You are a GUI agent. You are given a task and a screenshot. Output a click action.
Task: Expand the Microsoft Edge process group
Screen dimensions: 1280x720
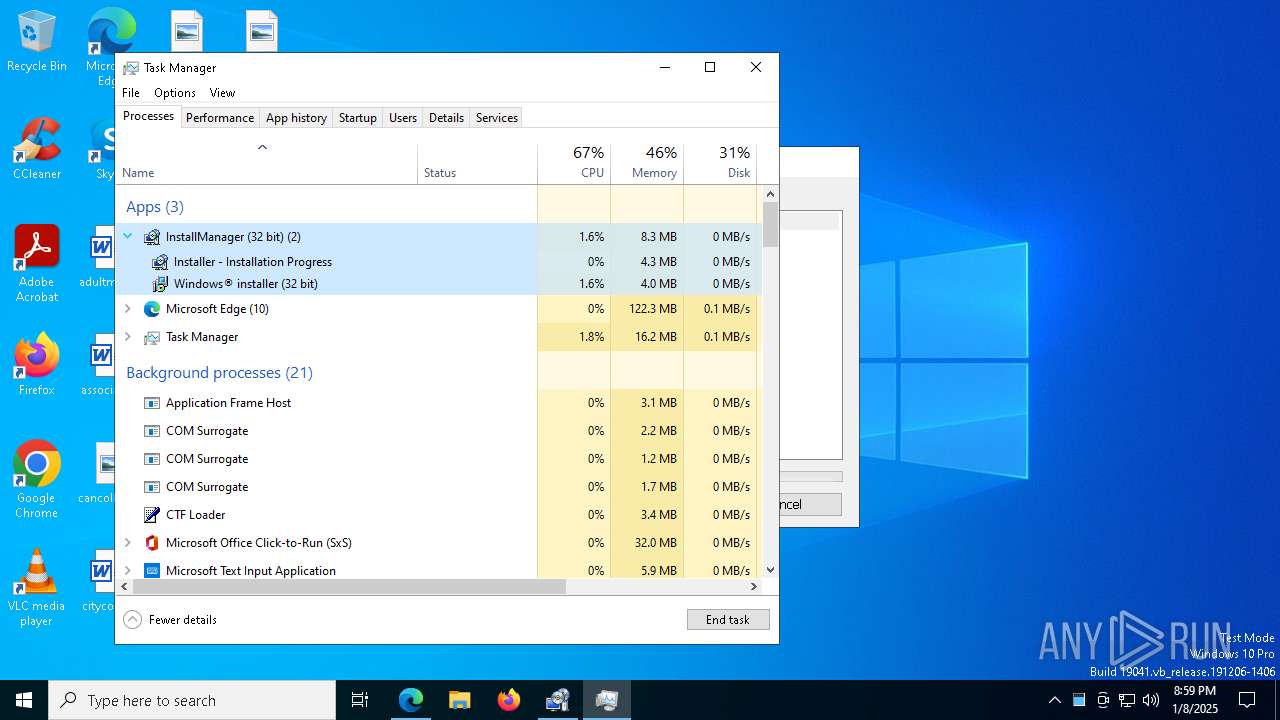[x=127, y=309]
